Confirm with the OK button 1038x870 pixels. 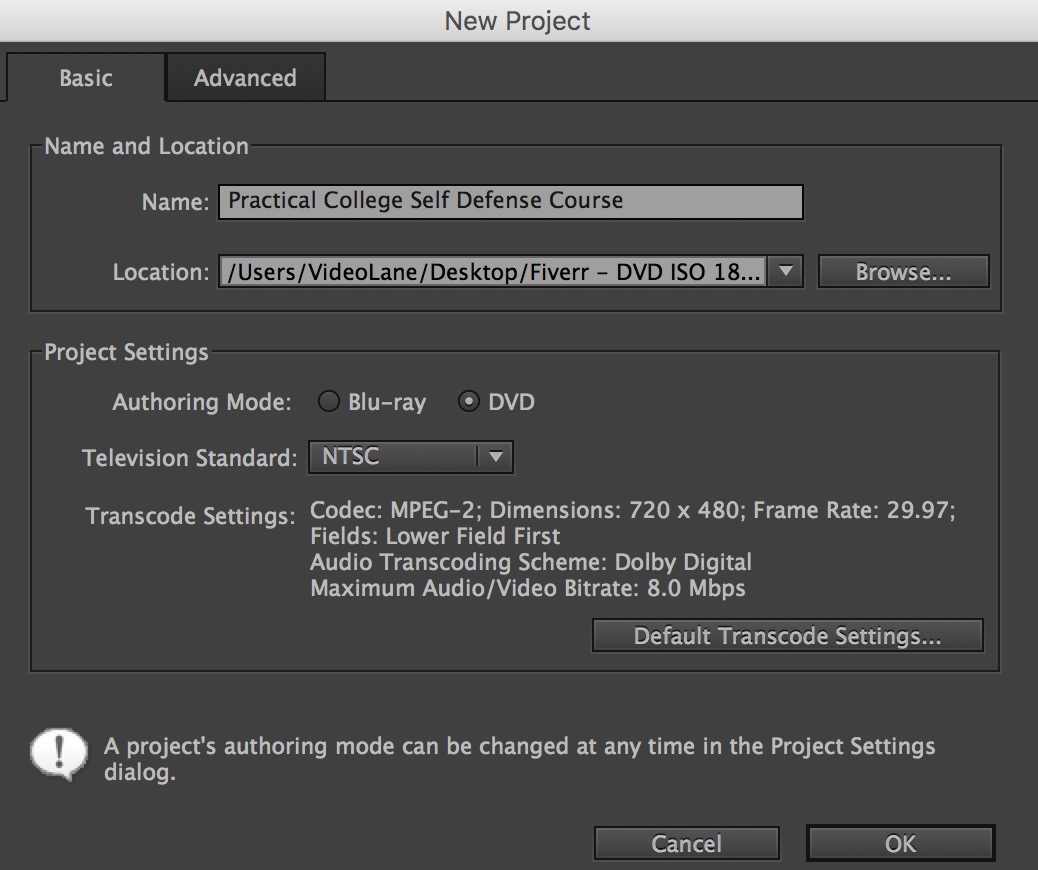coord(900,844)
